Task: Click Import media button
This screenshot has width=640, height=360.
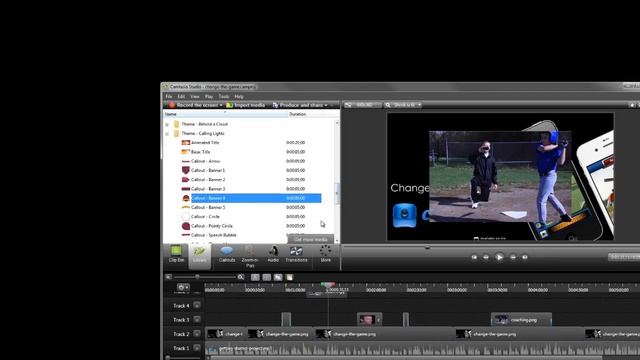Action: pos(246,105)
